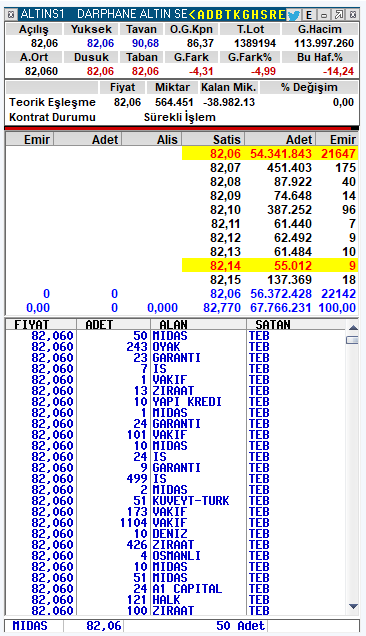The height and width of the screenshot is (636, 366).
Task: Select the 82,15 ask price level
Action: pyautogui.click(x=269, y=279)
